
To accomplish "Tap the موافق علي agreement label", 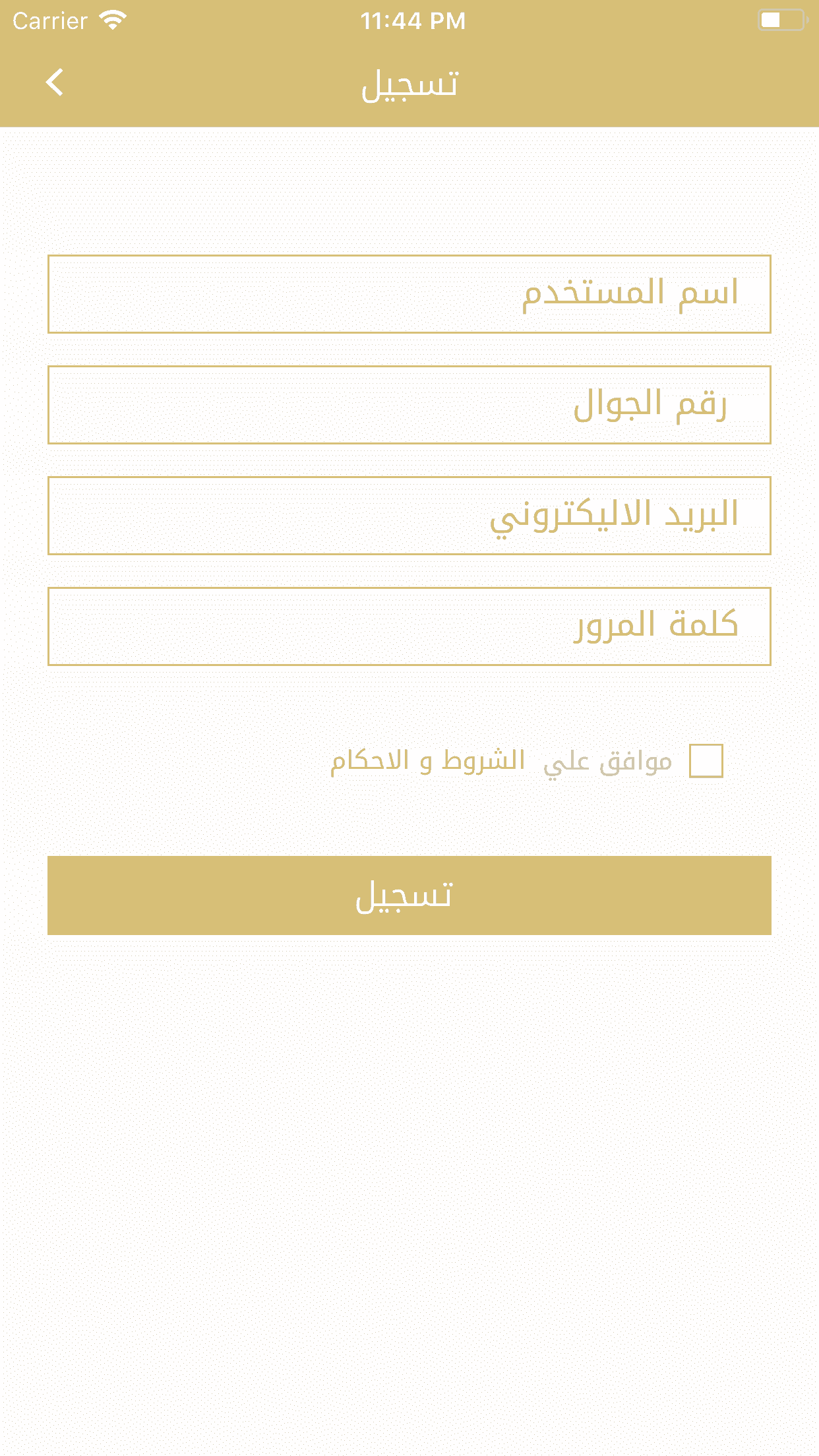I will [x=607, y=762].
